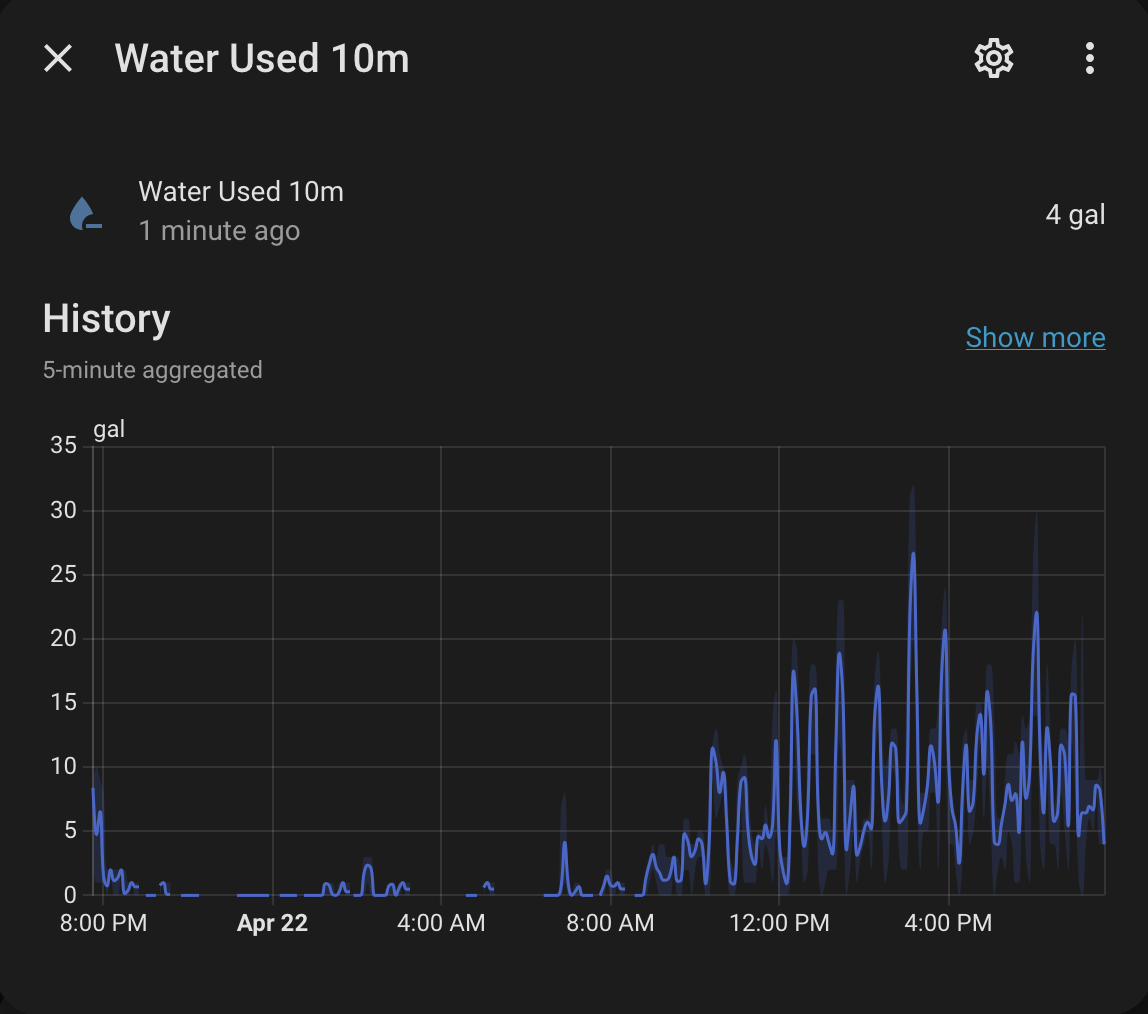Click the tallest peak in the history graph

912,555
